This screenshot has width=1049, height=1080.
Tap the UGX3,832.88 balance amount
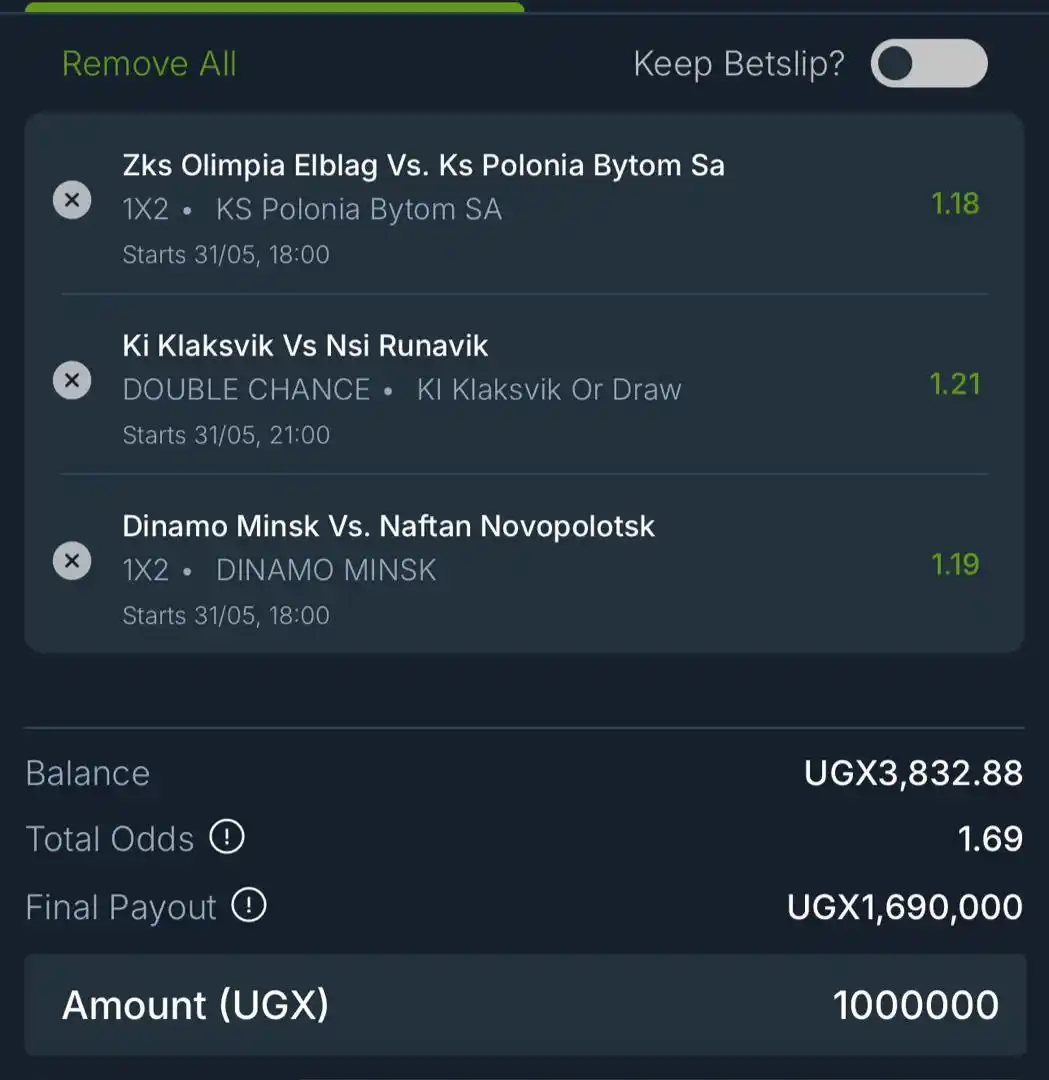click(913, 773)
